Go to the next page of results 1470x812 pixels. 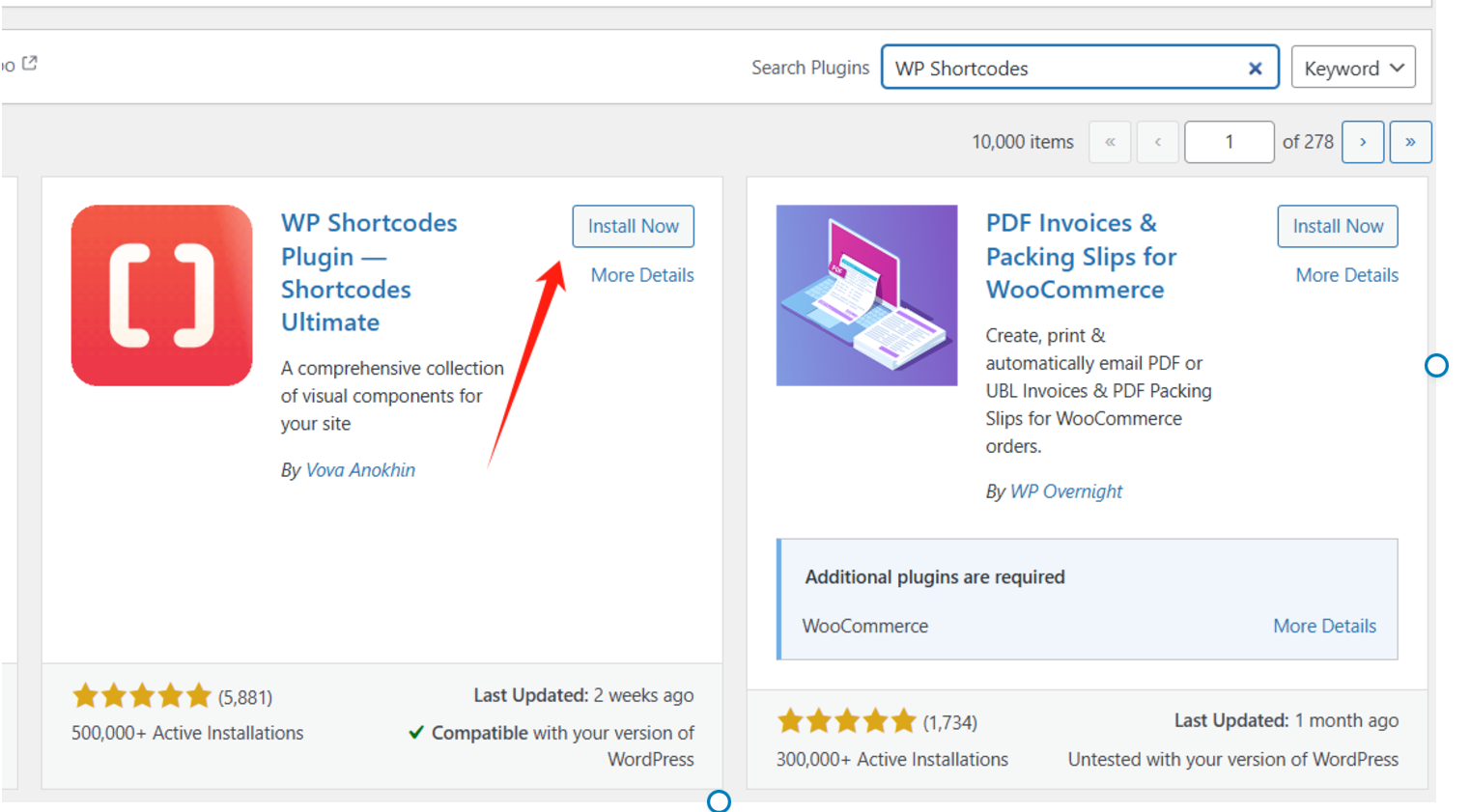tap(1362, 142)
